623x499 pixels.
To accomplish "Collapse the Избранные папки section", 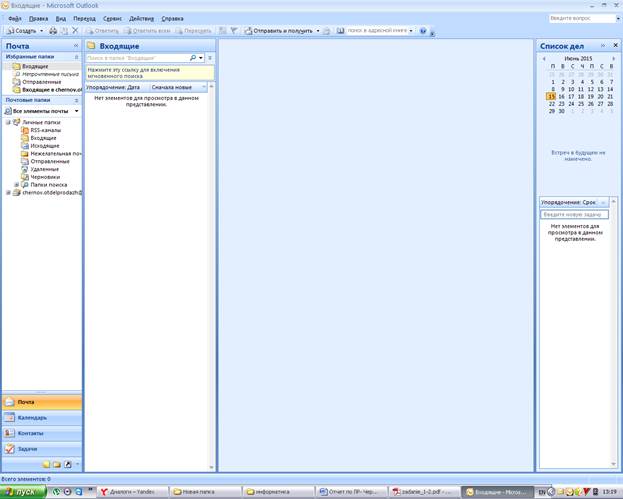I will (x=77, y=57).
